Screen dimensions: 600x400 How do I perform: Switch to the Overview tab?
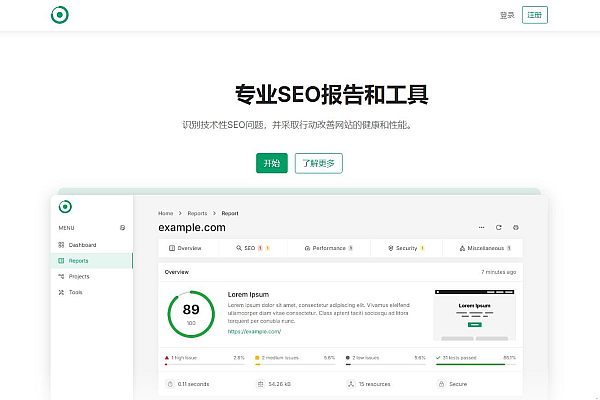point(188,248)
